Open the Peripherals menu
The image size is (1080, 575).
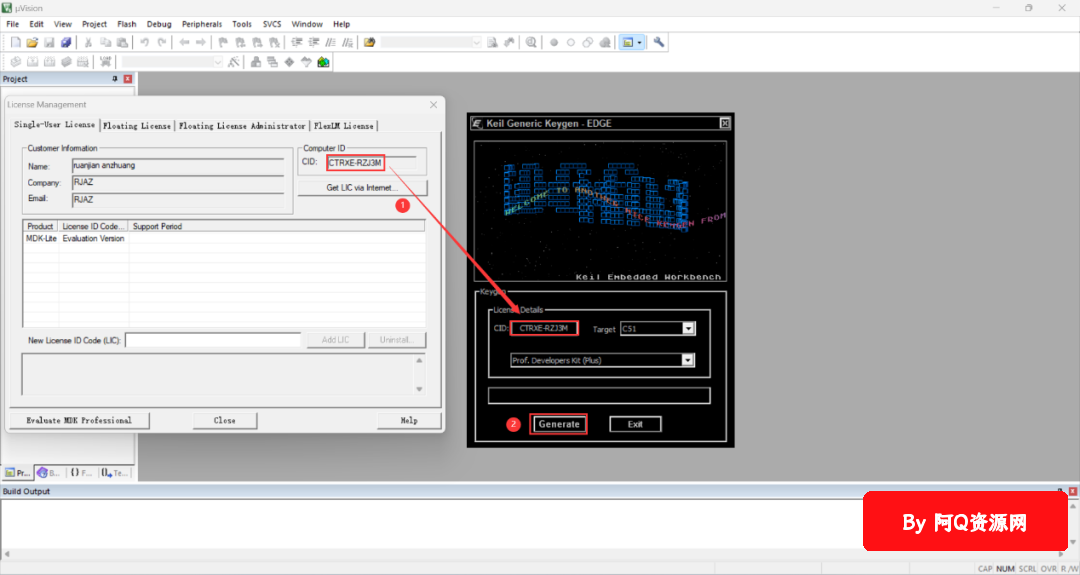point(201,24)
